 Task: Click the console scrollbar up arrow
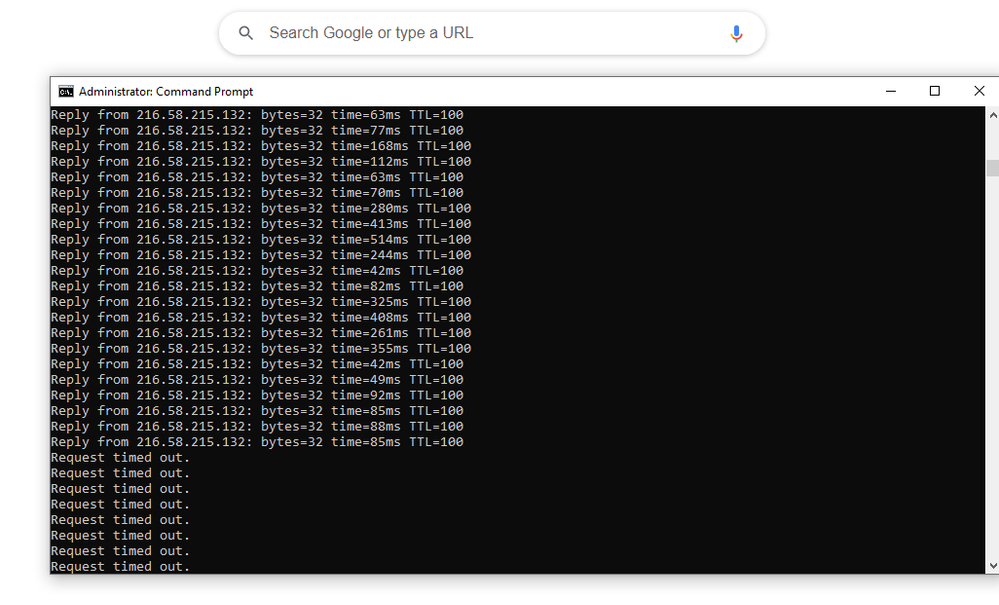(992, 115)
